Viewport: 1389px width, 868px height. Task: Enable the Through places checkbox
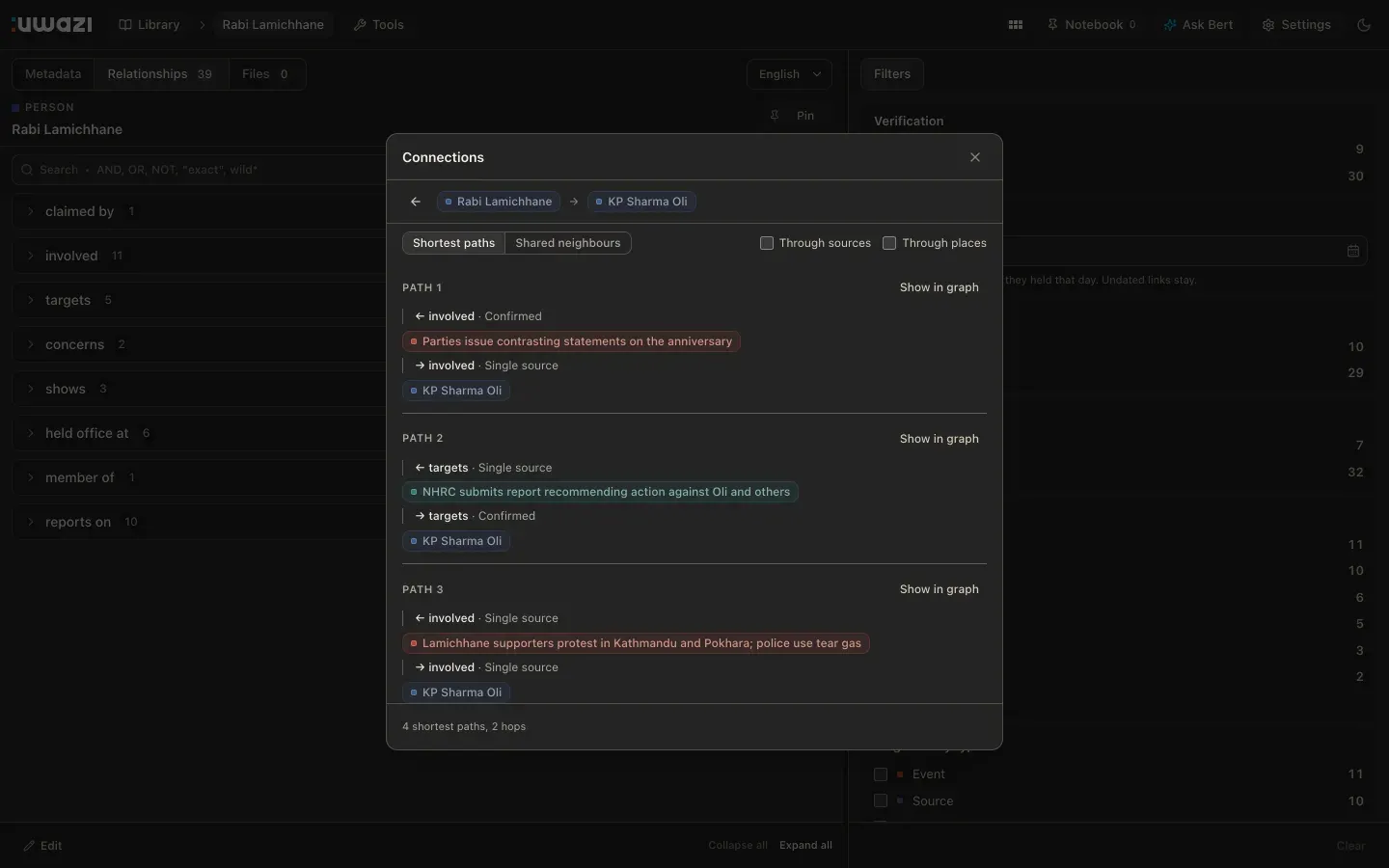(889, 243)
